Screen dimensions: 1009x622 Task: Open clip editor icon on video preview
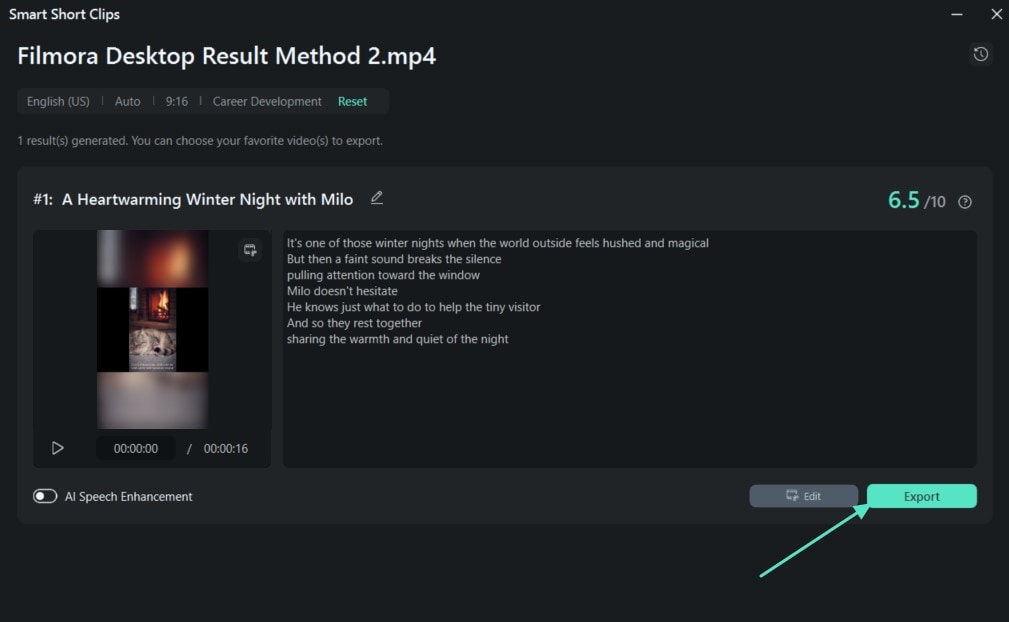(250, 250)
